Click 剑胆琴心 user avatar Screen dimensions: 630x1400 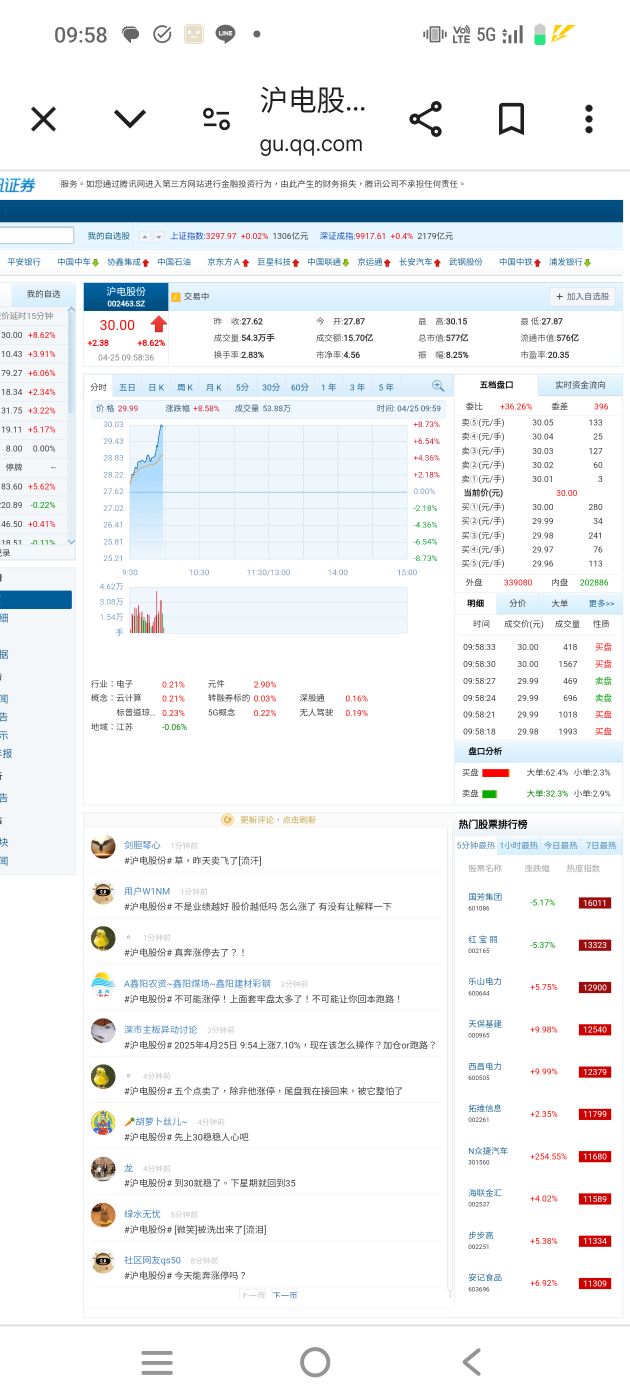point(103,847)
